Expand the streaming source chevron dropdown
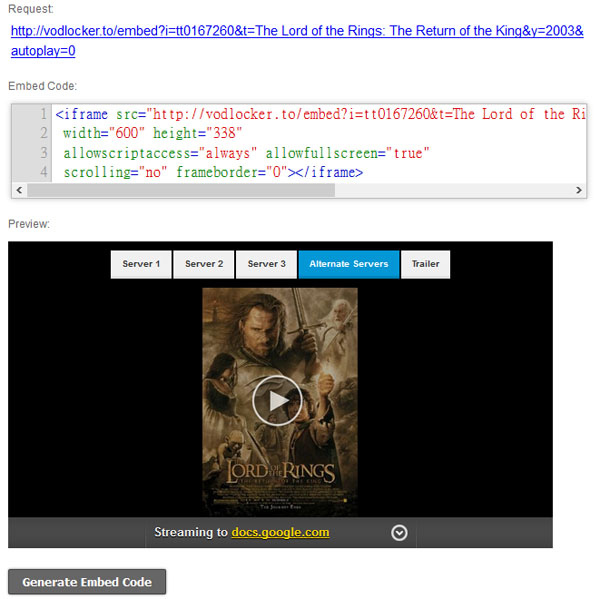 (x=399, y=533)
